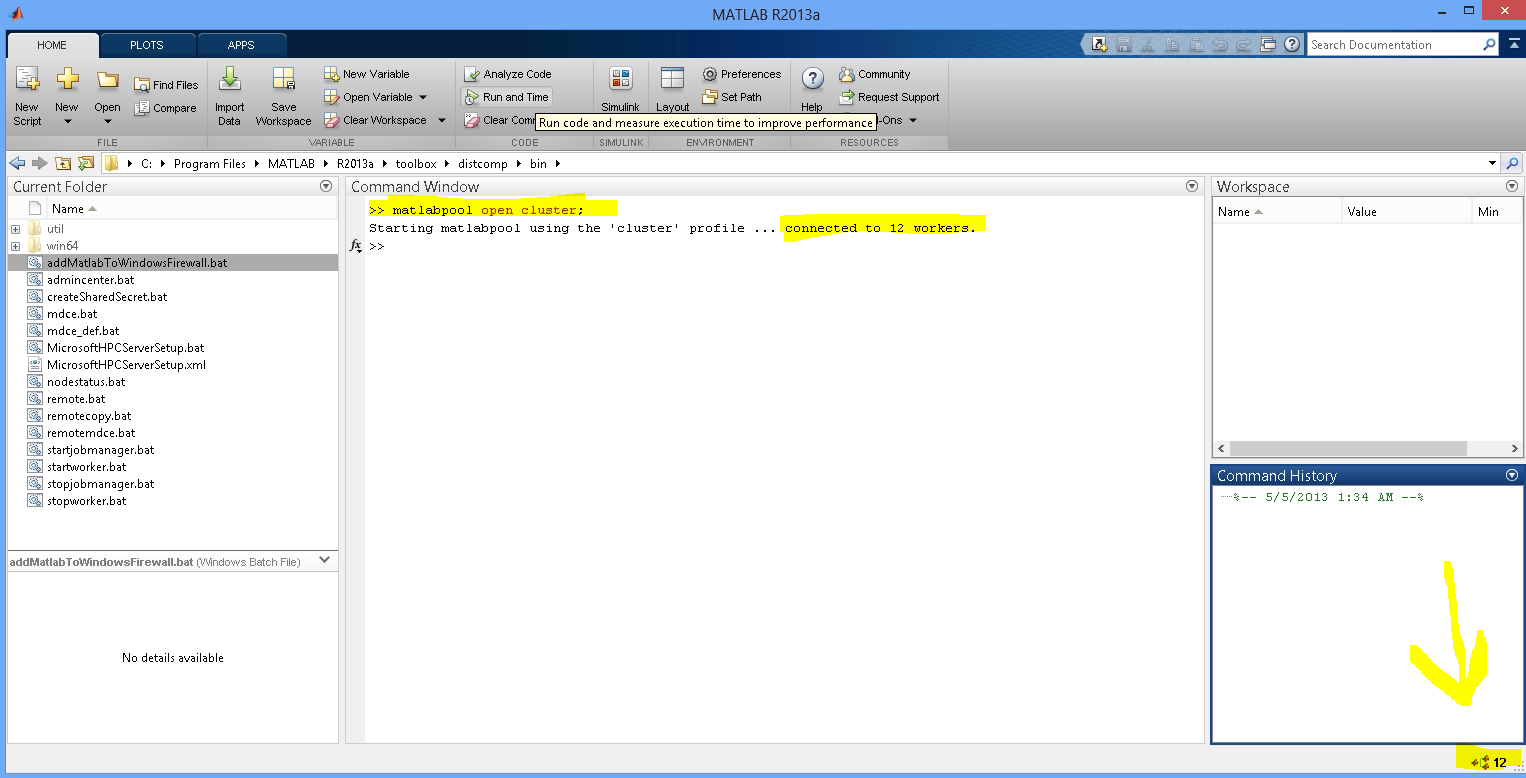Switch to the PLOTS tab
The height and width of the screenshot is (778, 1526).
[147, 45]
